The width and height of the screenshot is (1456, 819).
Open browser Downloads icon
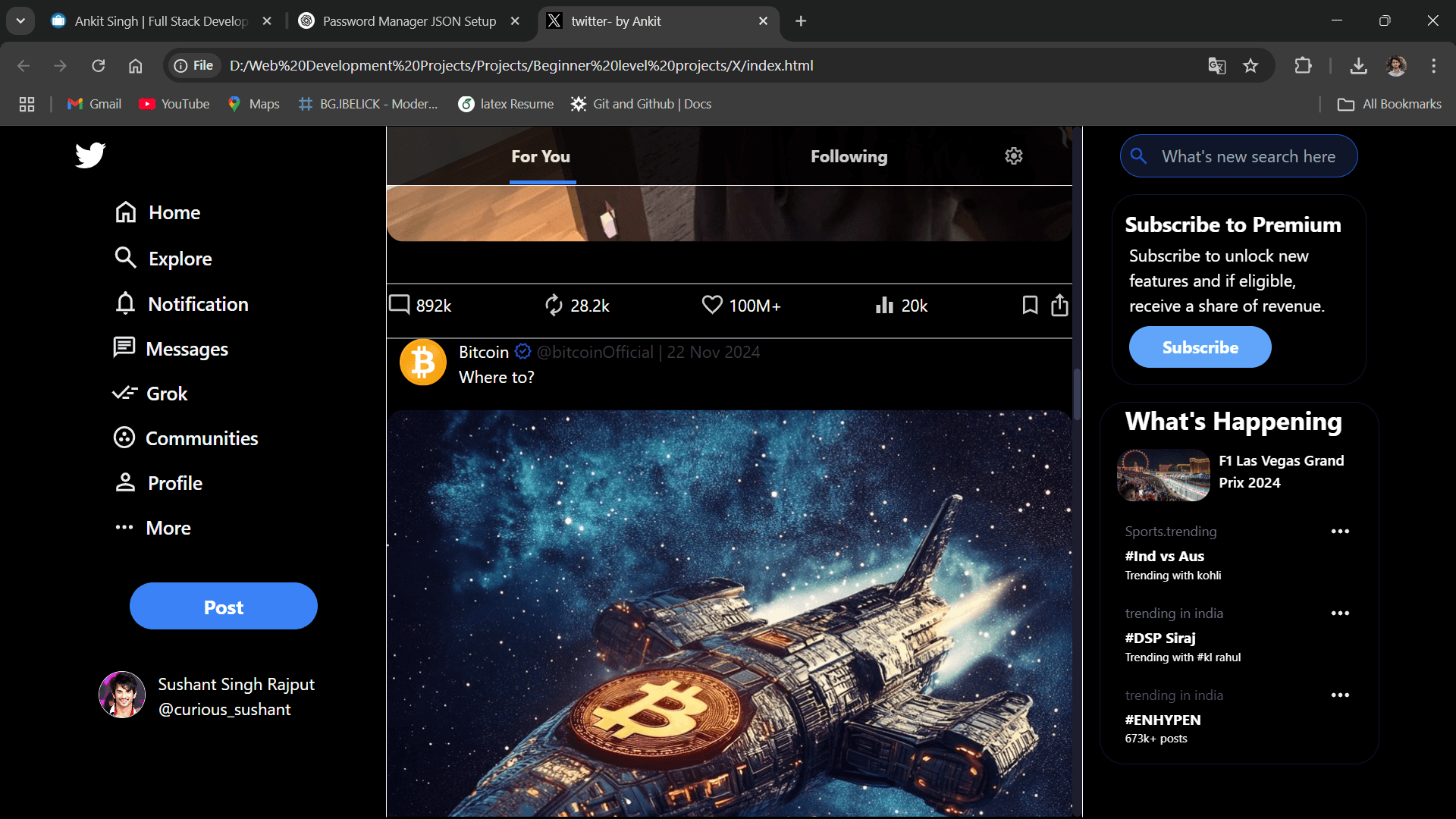tap(1359, 66)
